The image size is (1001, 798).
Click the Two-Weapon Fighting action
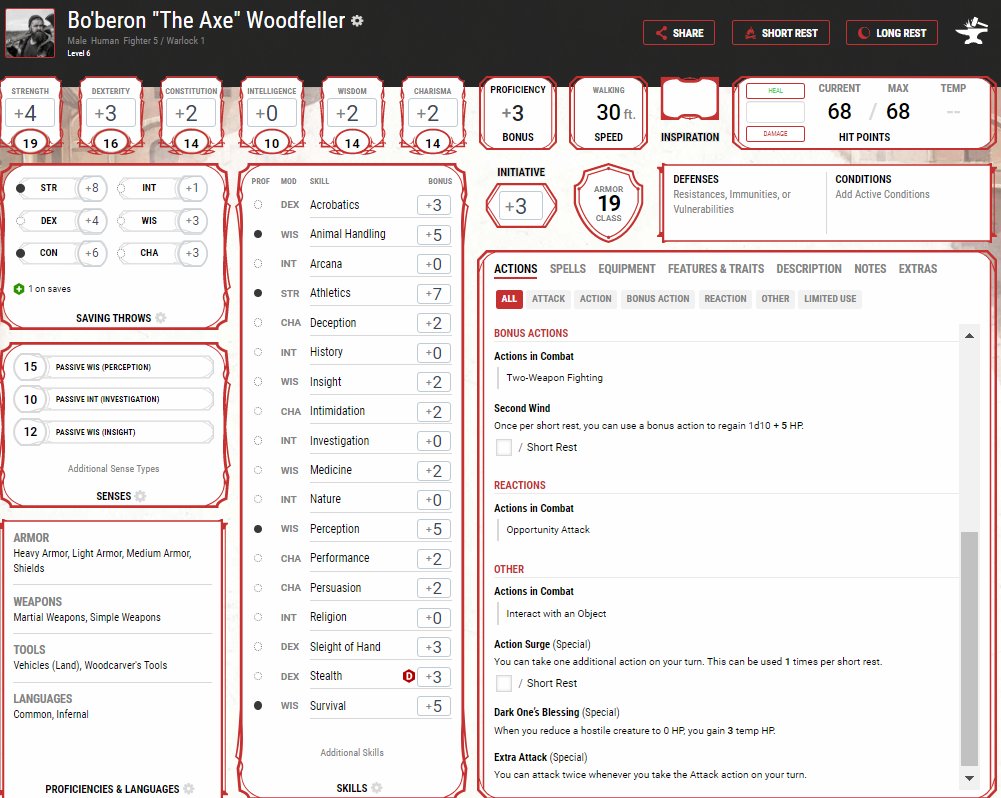click(554, 378)
